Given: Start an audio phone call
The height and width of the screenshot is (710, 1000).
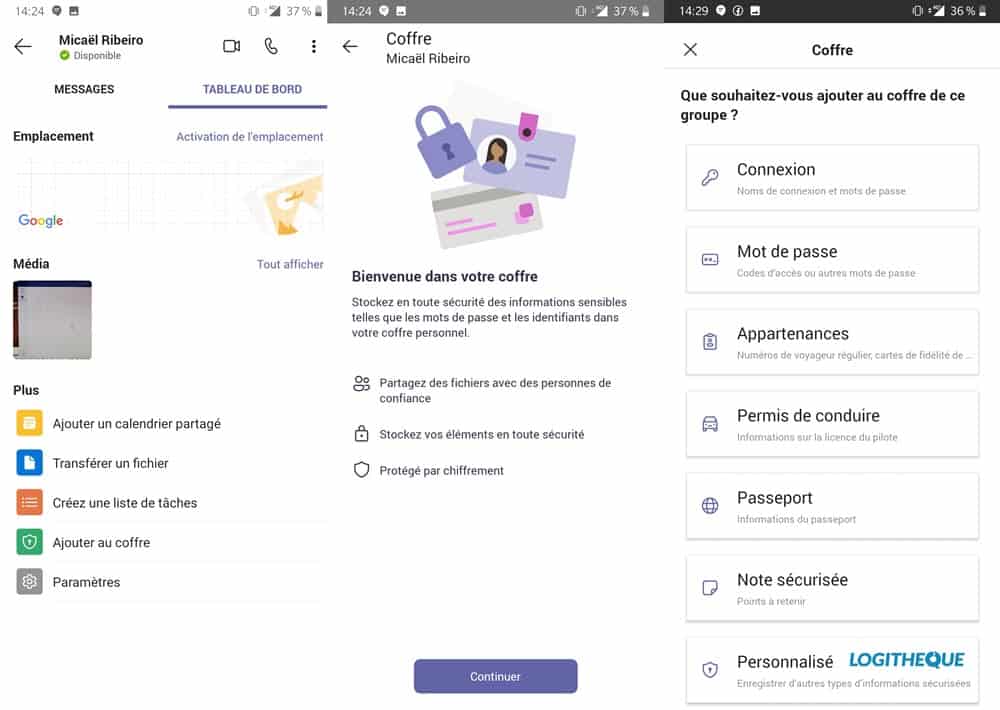Looking at the screenshot, I should pos(271,46).
